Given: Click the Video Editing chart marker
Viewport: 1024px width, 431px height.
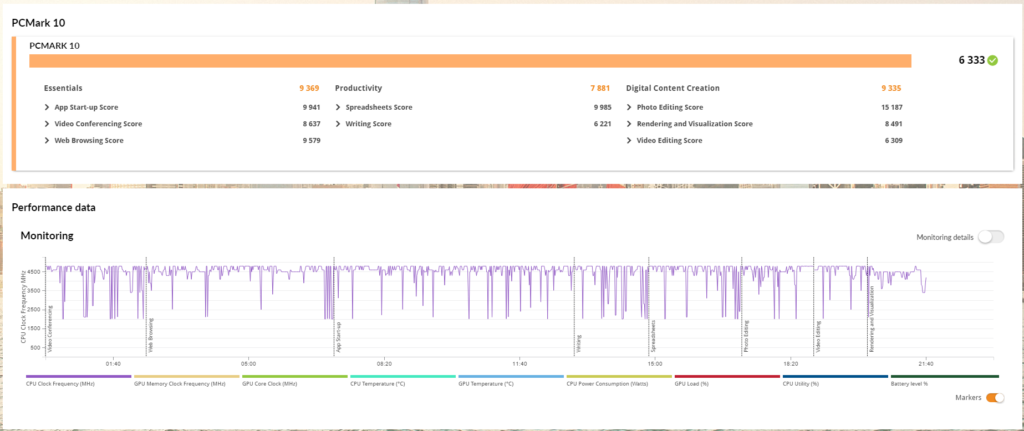Looking at the screenshot, I should (x=818, y=338).
